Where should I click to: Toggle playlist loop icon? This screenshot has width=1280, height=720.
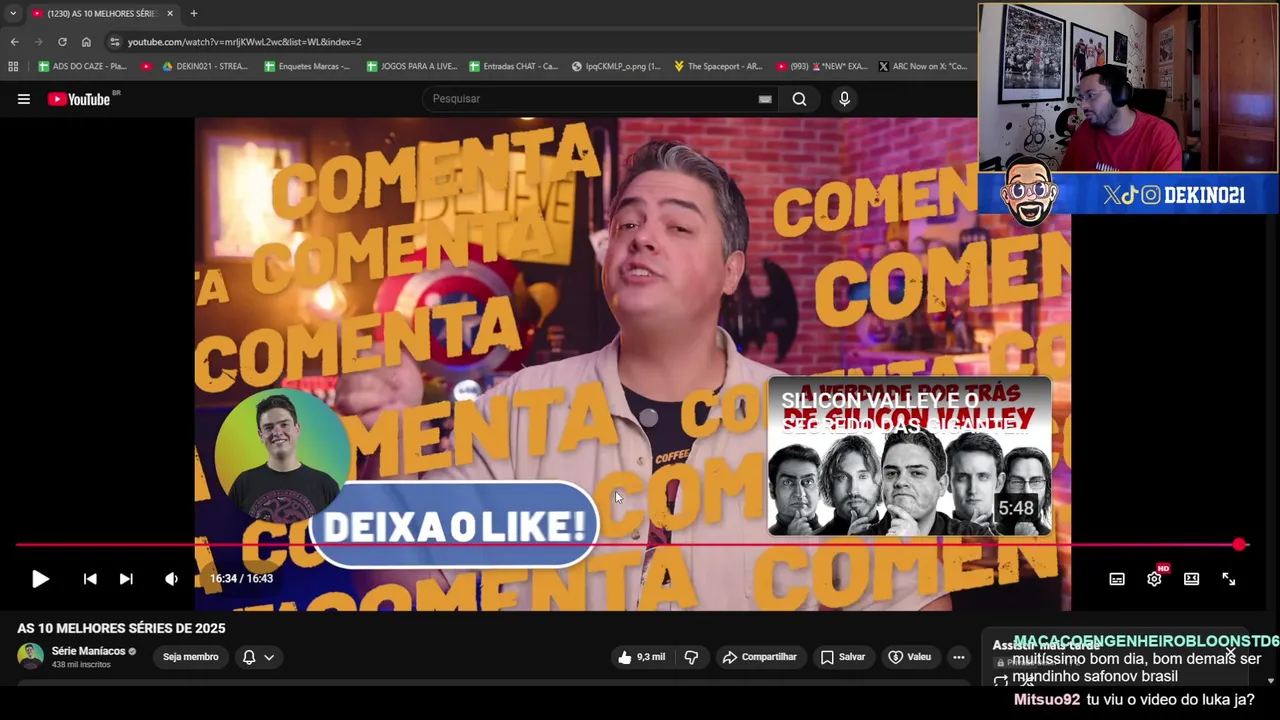tap(1001, 682)
